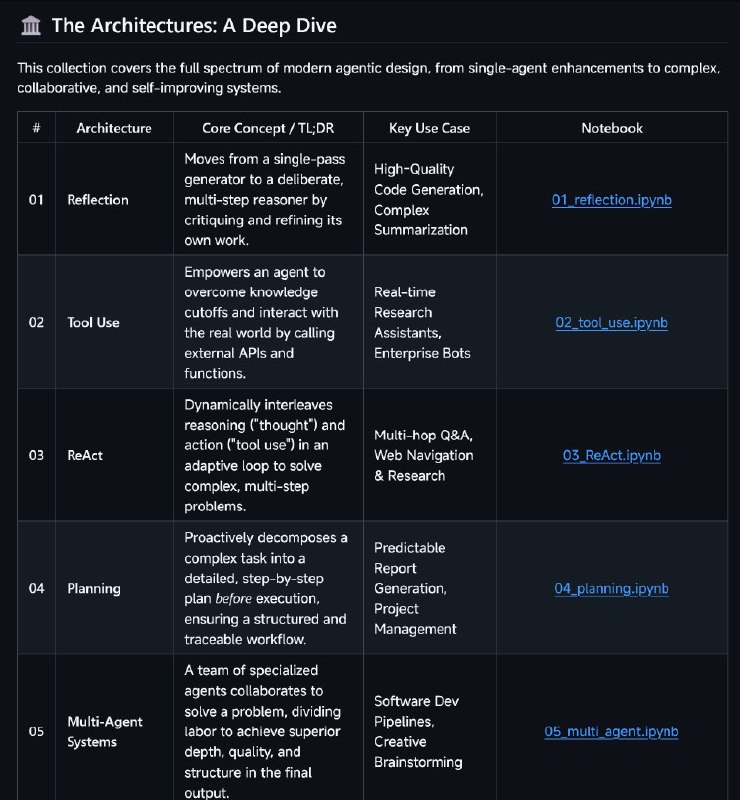Open the 01_reflection.ipynb notebook link

point(611,200)
